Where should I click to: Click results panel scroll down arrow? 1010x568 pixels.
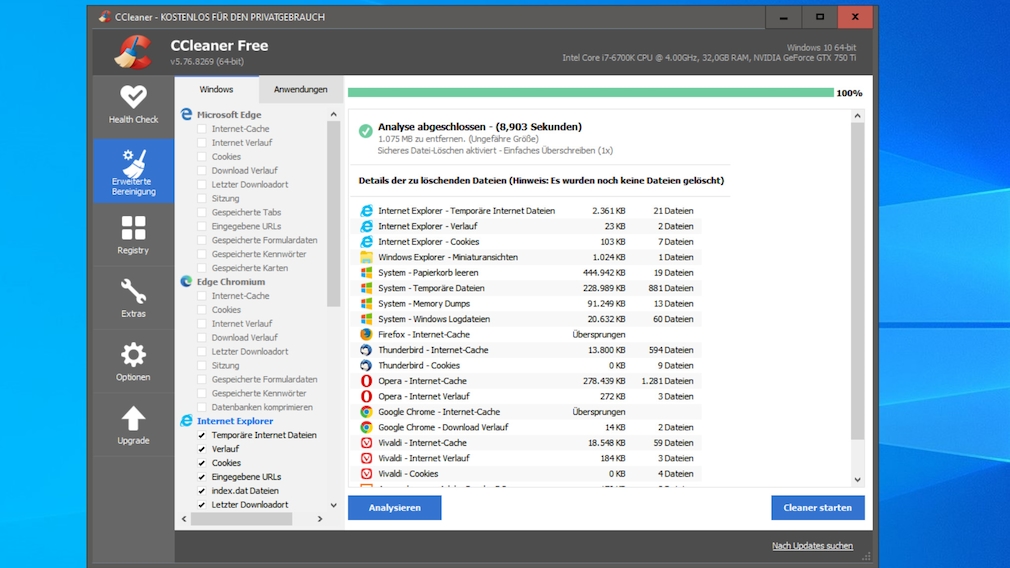click(857, 480)
